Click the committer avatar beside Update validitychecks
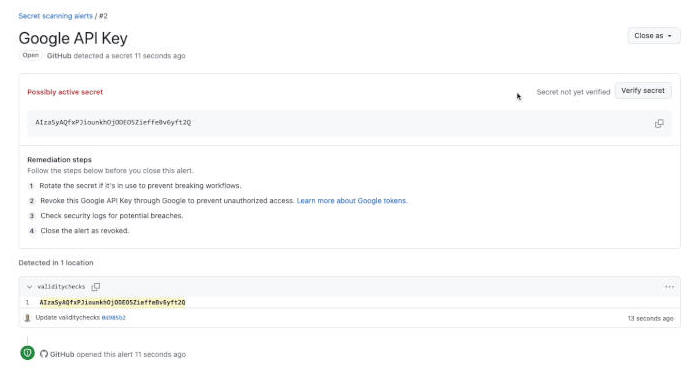The height and width of the screenshot is (370, 700). (27, 318)
